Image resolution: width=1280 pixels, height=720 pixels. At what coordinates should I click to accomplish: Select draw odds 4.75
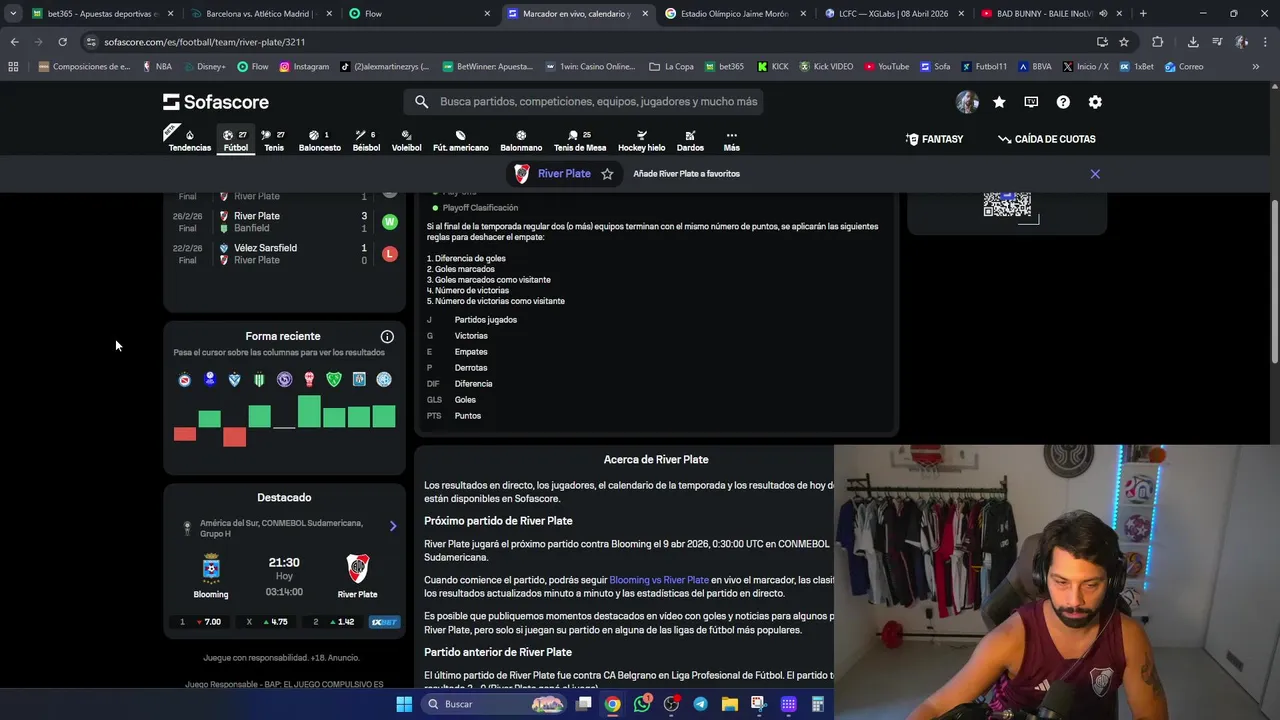267,622
